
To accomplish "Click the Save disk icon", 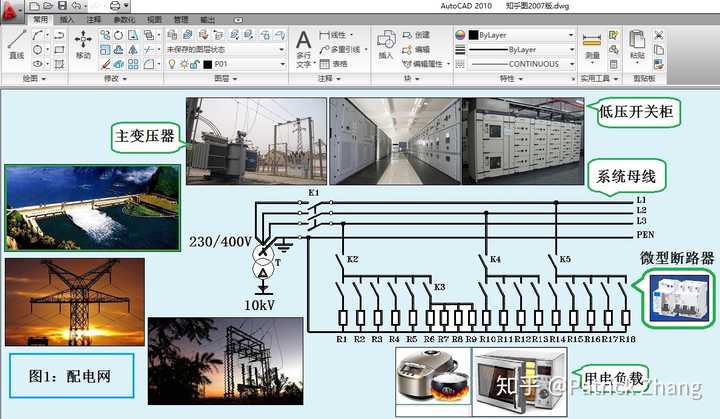I will click(x=62, y=6).
